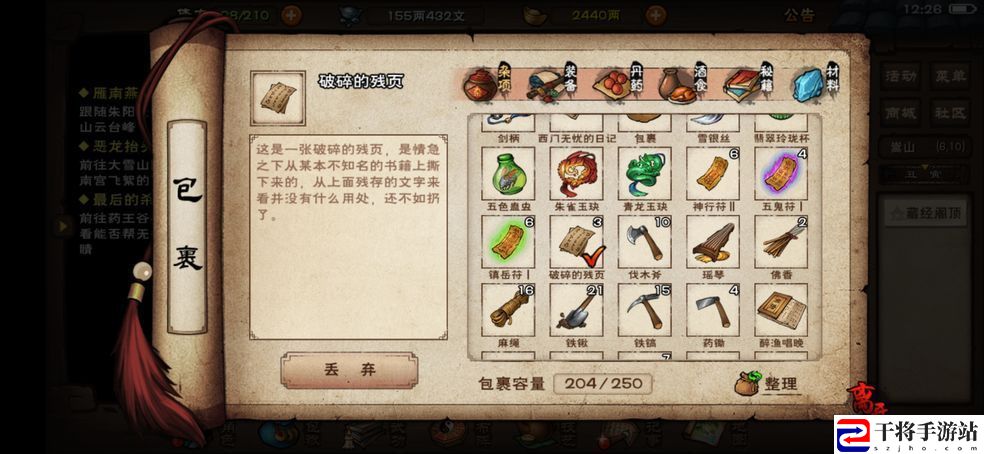Pick the 神行符 talisman item
Image resolution: width=984 pixels, height=454 pixels.
coord(713,173)
